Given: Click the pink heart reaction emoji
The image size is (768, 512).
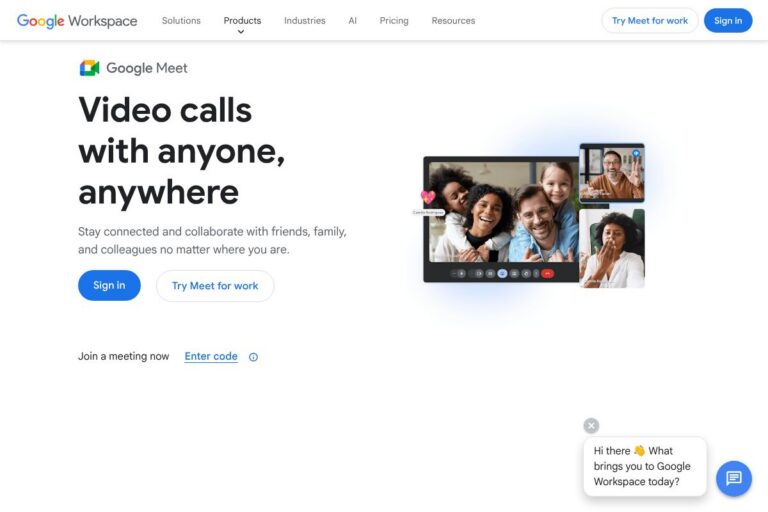Looking at the screenshot, I should point(428,197).
